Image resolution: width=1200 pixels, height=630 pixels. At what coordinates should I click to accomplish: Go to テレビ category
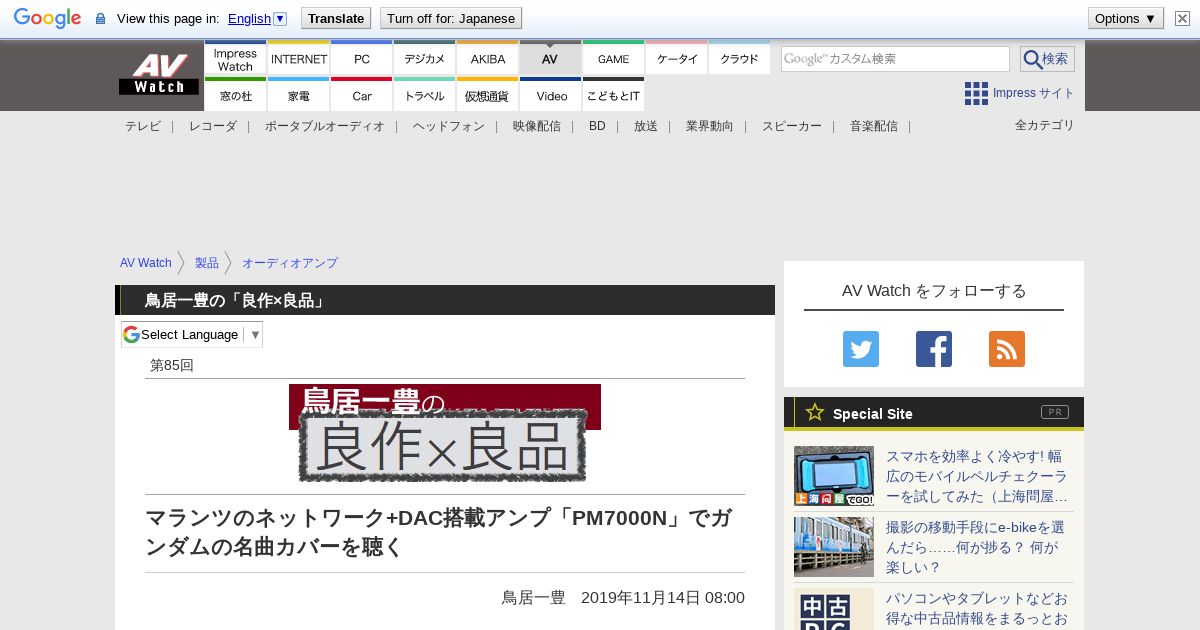pos(143,126)
